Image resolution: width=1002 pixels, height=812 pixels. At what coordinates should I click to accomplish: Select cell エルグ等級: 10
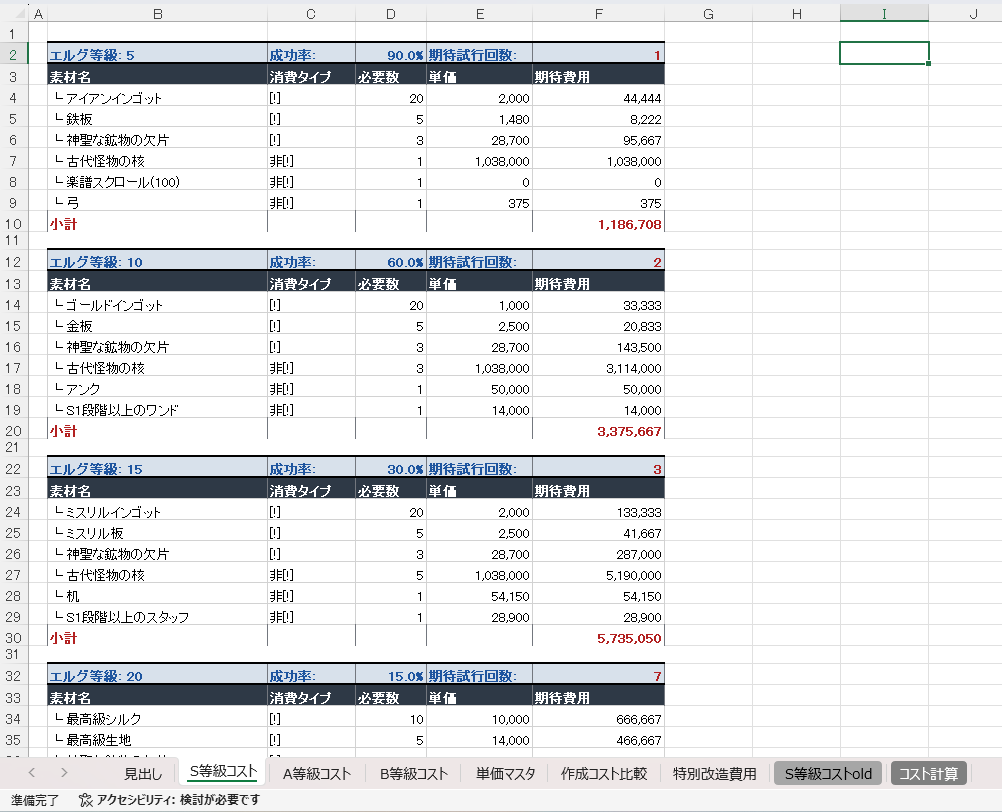157,262
